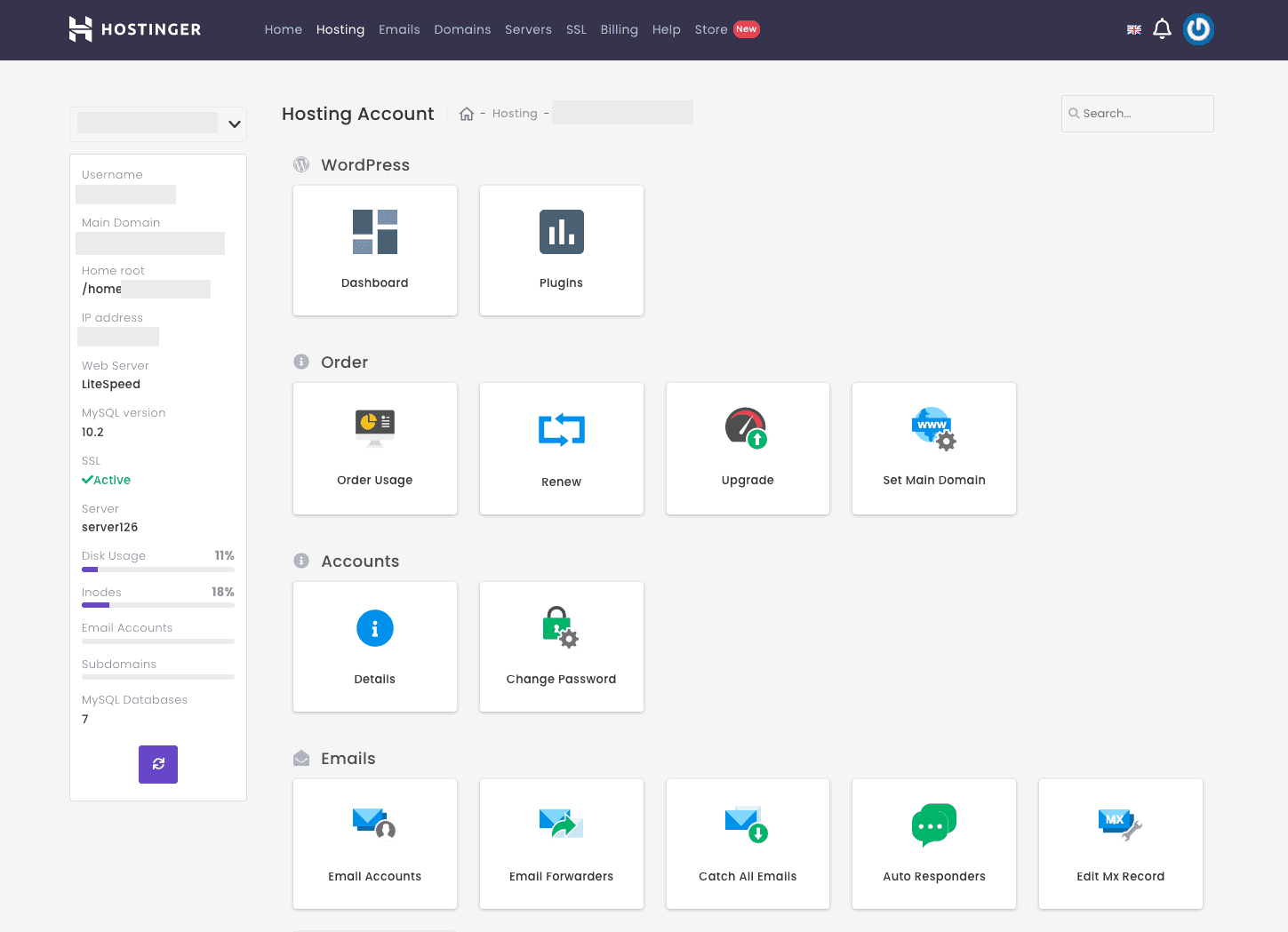Open account Details info tile
This screenshot has width=1288, height=932.
pyautogui.click(x=375, y=647)
